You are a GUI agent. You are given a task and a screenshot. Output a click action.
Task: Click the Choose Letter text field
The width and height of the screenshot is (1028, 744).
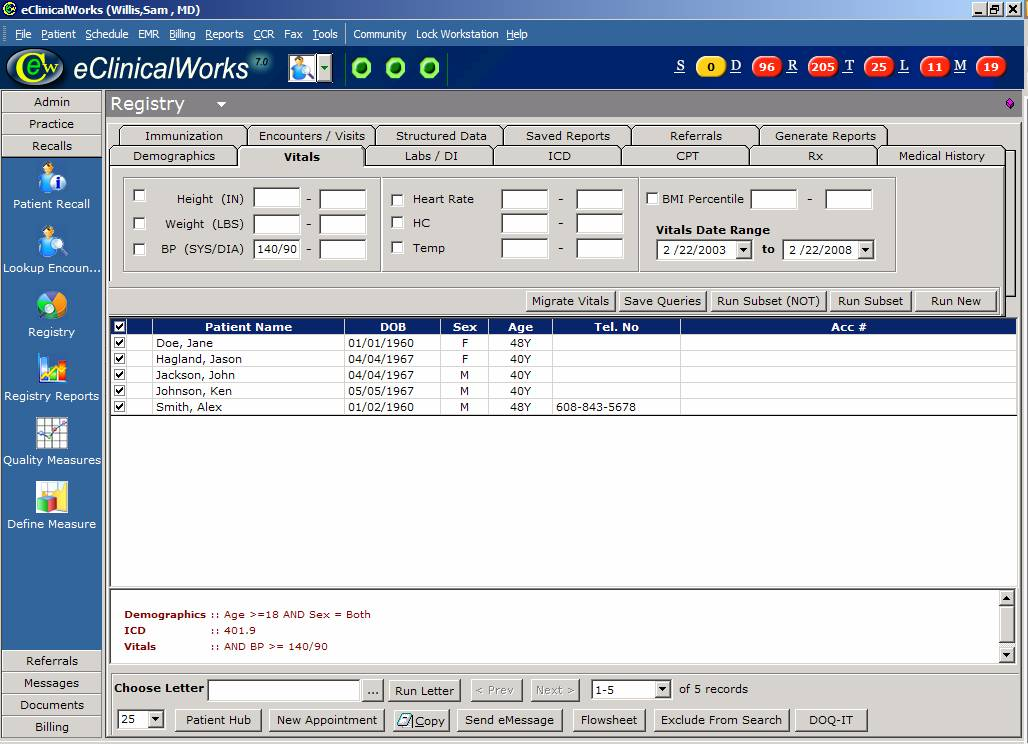tap(284, 690)
